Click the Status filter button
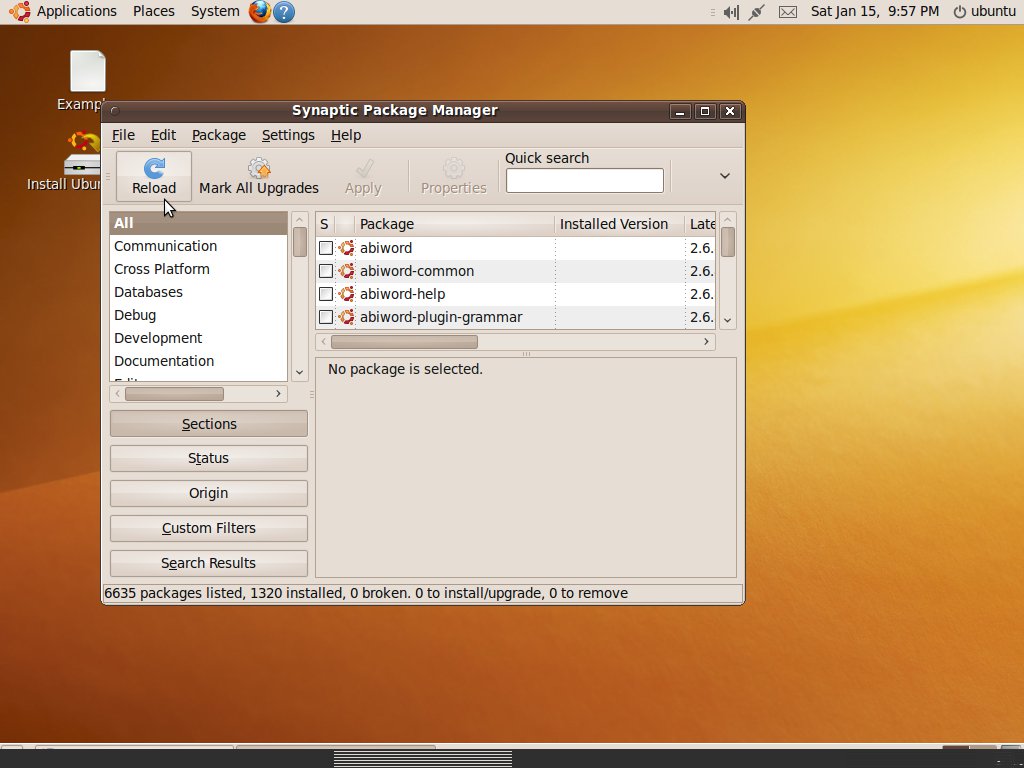Viewport: 1024px width, 768px height. coord(209,458)
